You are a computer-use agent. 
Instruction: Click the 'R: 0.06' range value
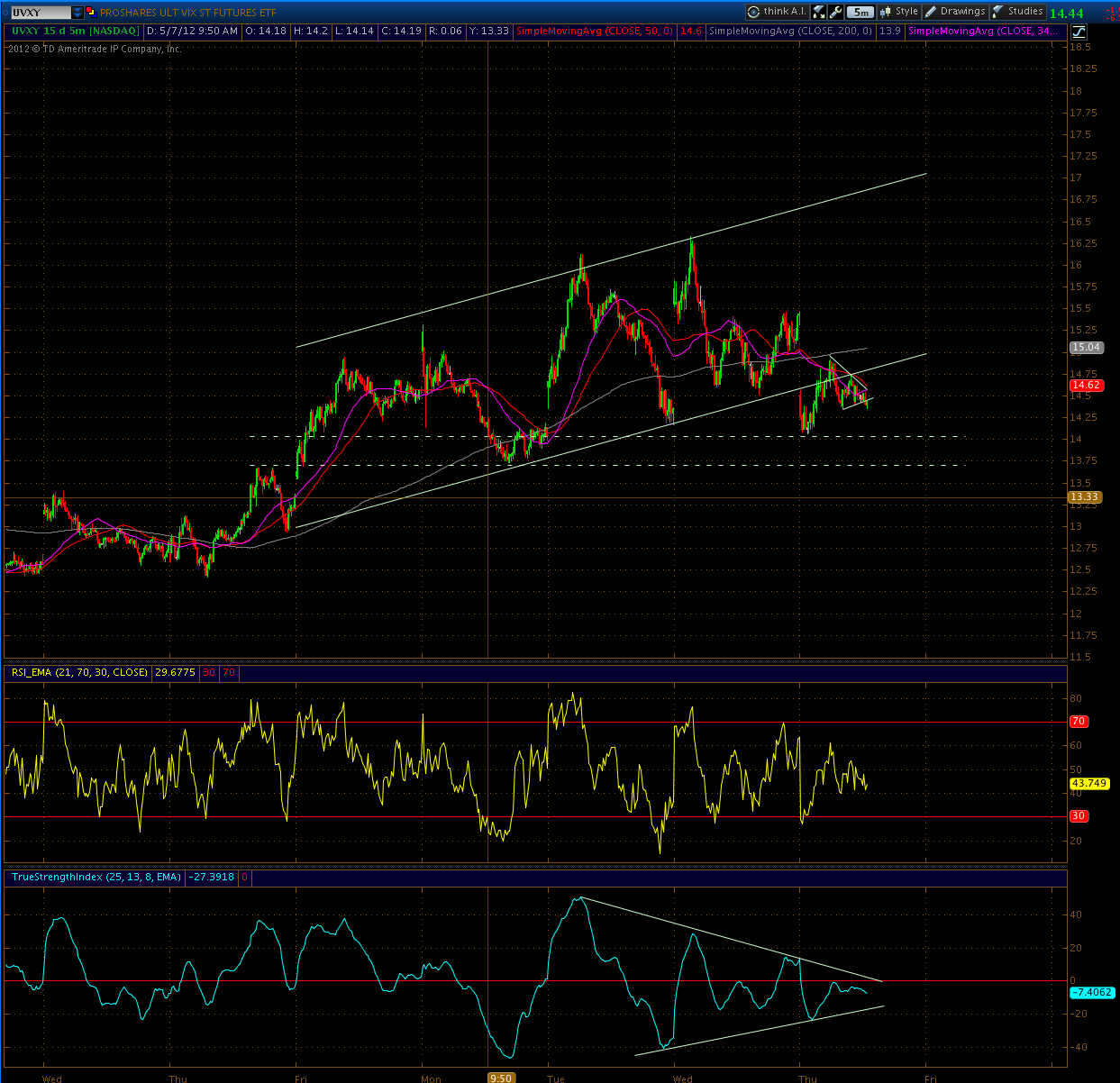(446, 31)
